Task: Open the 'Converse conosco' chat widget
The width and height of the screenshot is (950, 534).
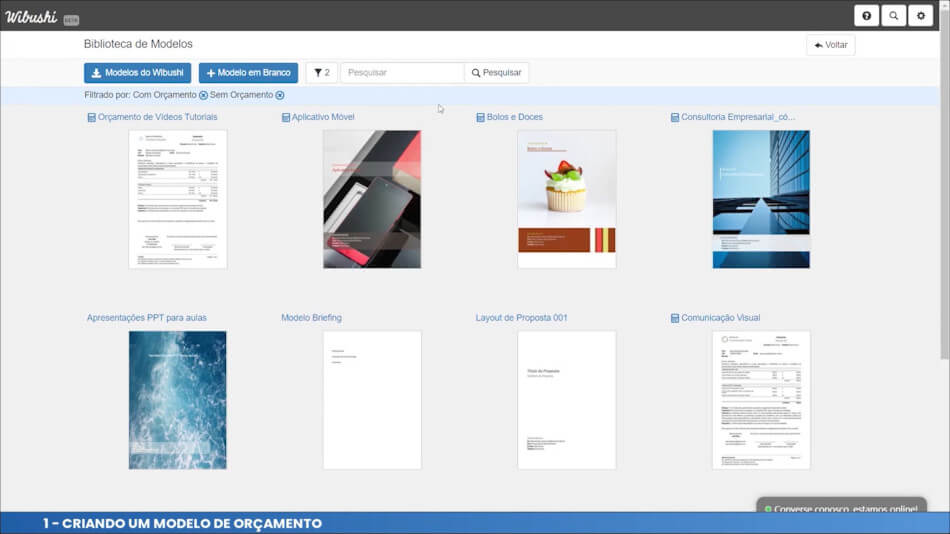Action: click(840, 509)
